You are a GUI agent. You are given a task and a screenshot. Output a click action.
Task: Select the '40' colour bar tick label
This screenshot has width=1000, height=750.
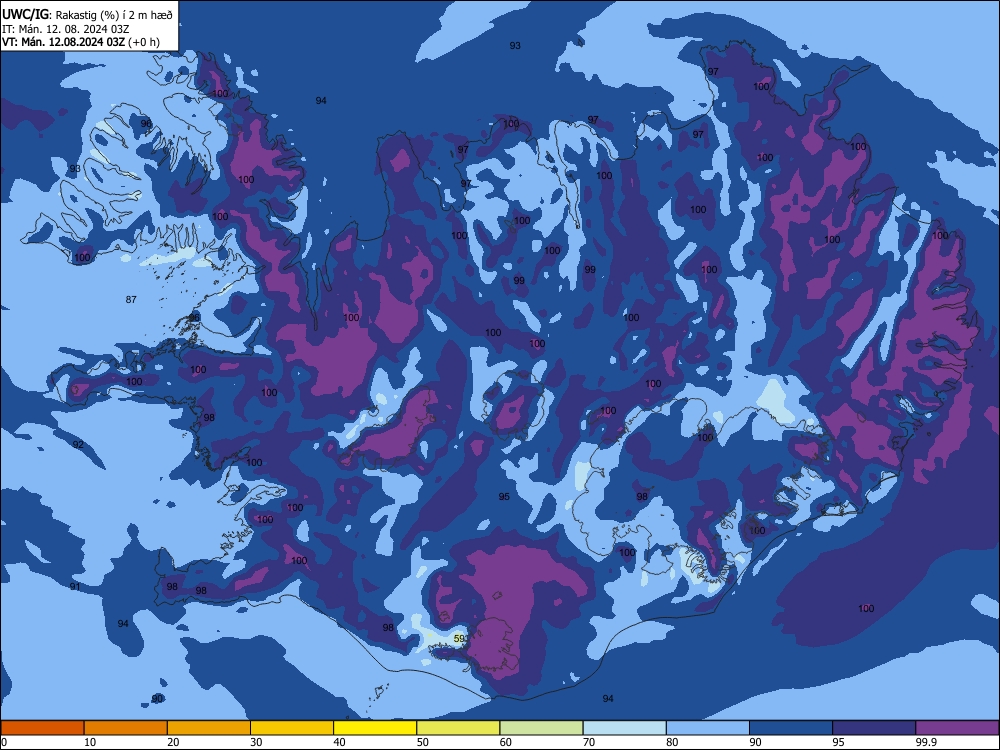(x=340, y=742)
